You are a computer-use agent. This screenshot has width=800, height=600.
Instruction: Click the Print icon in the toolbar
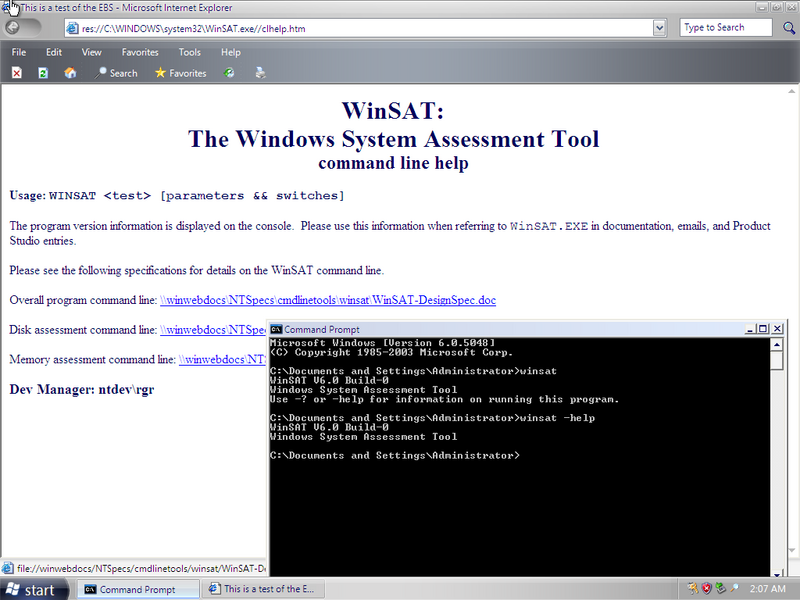click(x=261, y=73)
